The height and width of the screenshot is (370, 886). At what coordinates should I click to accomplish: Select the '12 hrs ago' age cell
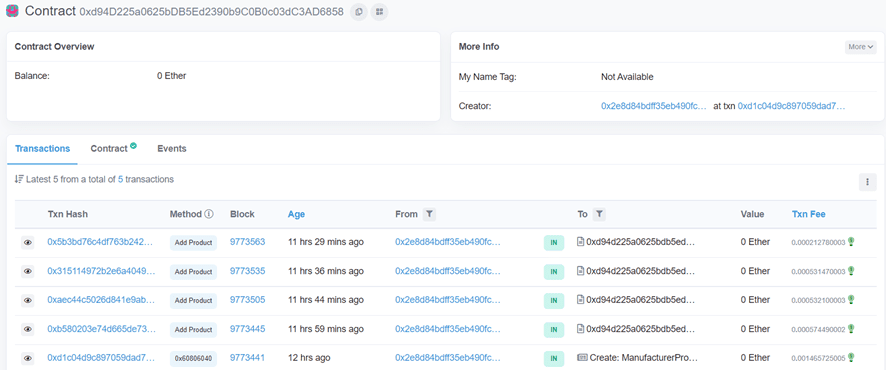[x=309, y=358]
